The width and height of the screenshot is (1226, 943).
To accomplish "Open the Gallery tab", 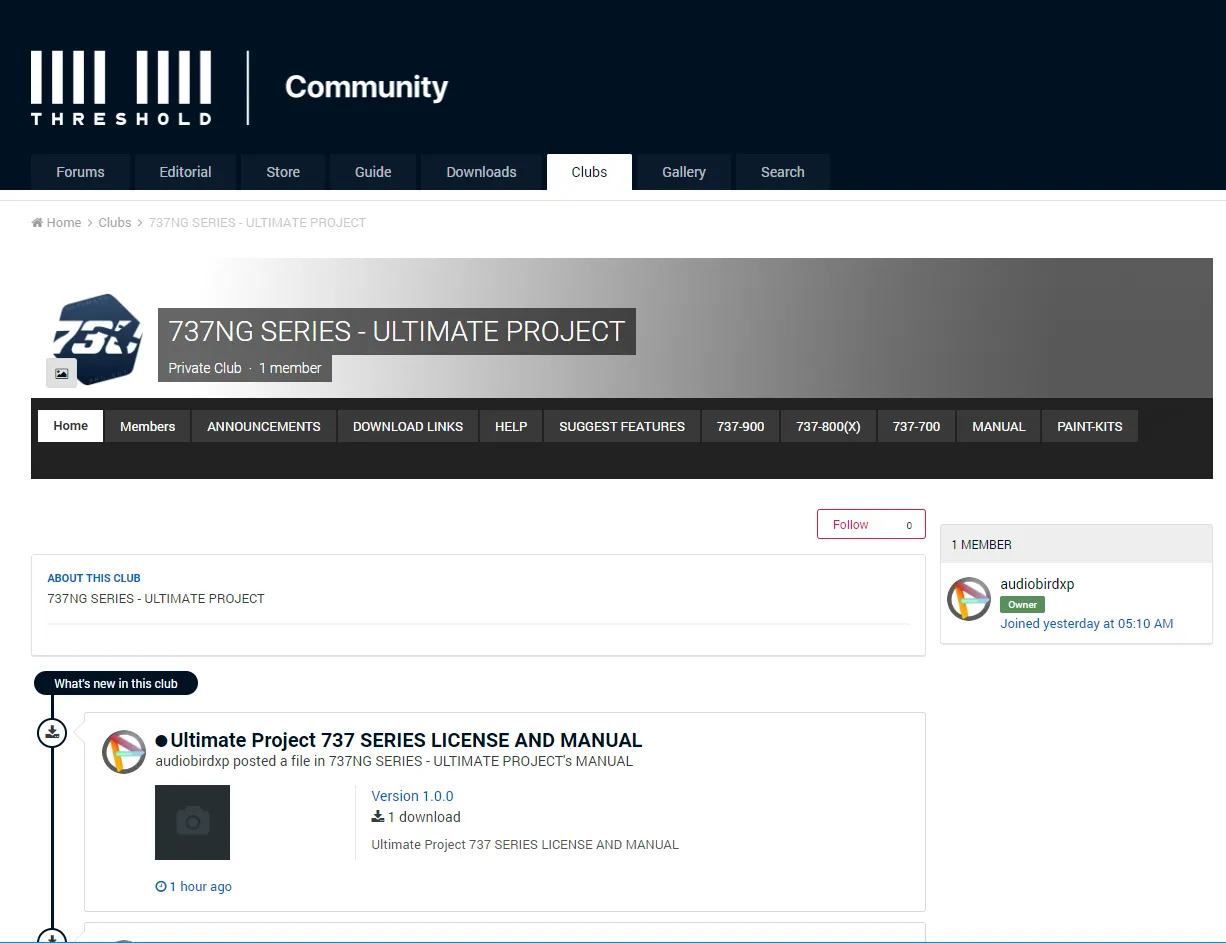I will [x=683, y=172].
